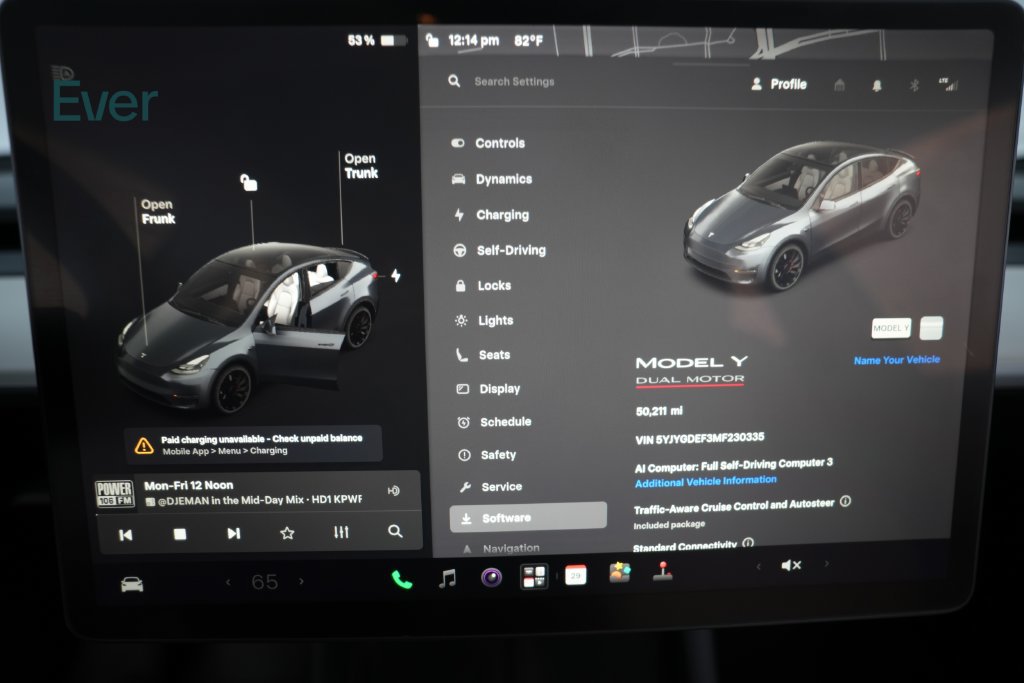The width and height of the screenshot is (1024, 683).
Task: Tap the door unlock padlock icon
Action: 248,182
